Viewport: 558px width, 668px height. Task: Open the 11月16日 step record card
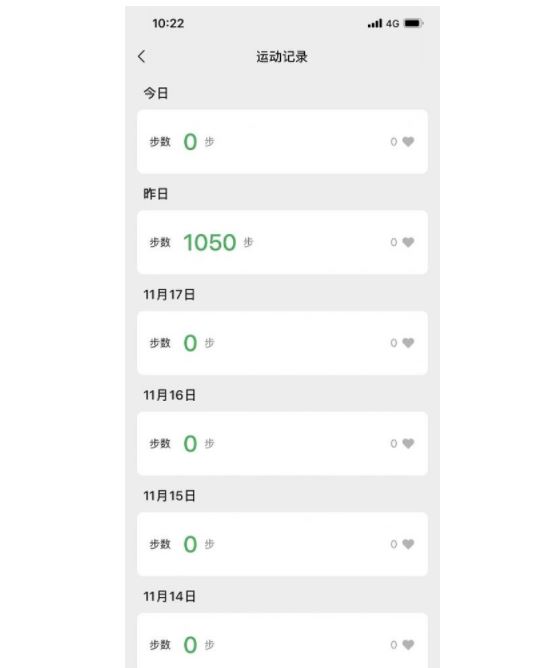pyautogui.click(x=282, y=443)
